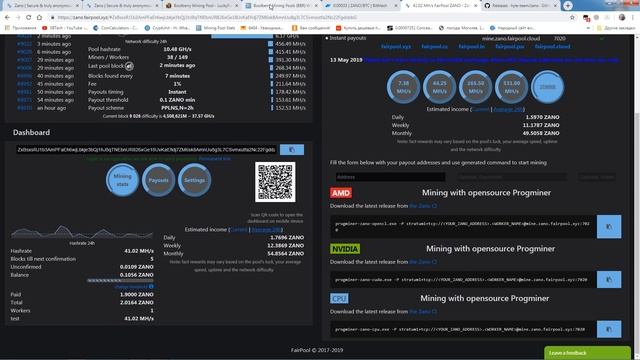Click the Leave a feedback button
The width and height of the screenshot is (640, 360).
click(x=587, y=353)
